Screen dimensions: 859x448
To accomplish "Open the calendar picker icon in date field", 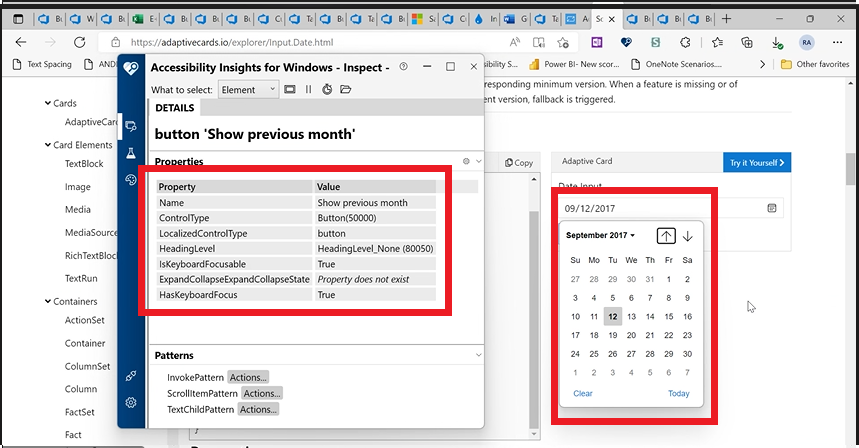I will pyautogui.click(x=772, y=208).
